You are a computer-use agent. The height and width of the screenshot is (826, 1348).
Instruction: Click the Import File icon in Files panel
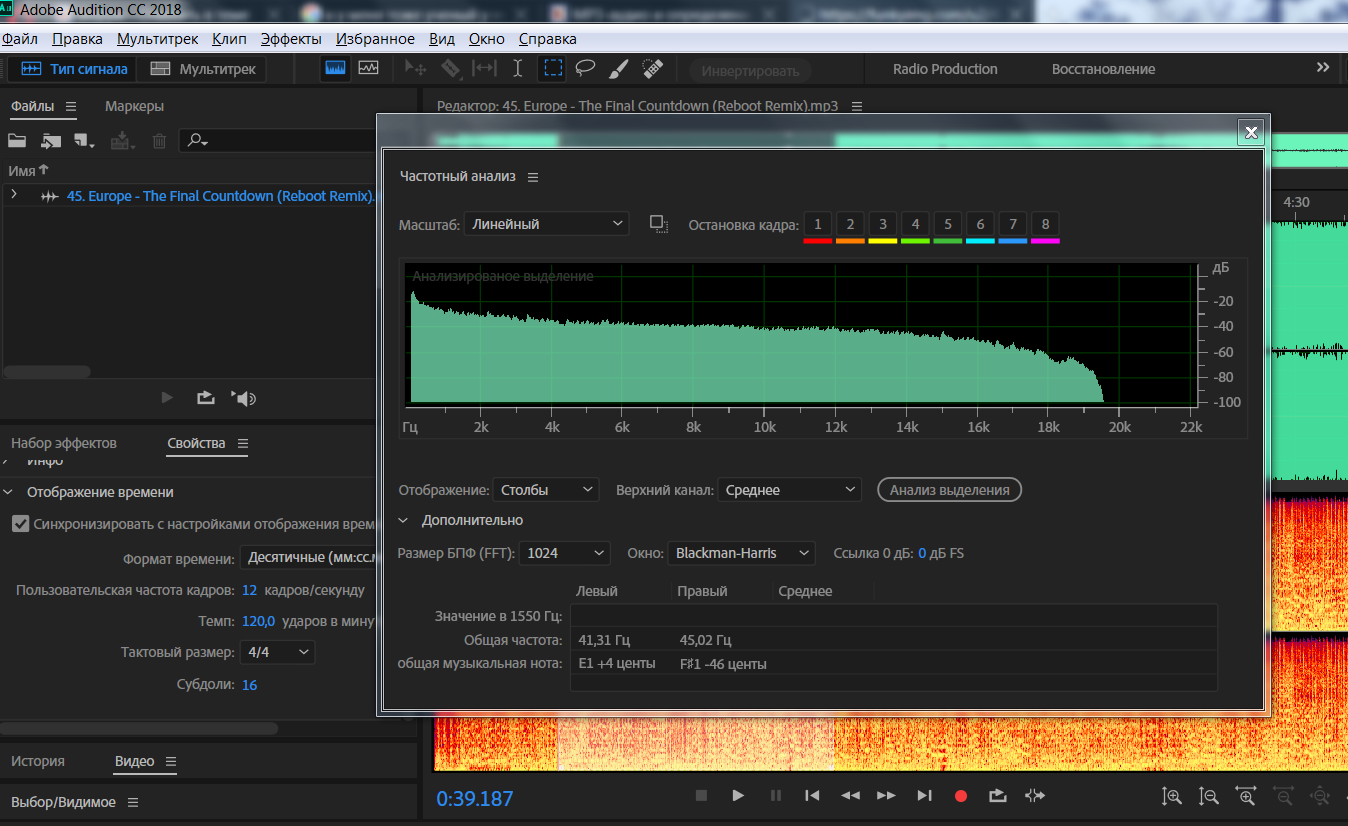(x=51, y=141)
